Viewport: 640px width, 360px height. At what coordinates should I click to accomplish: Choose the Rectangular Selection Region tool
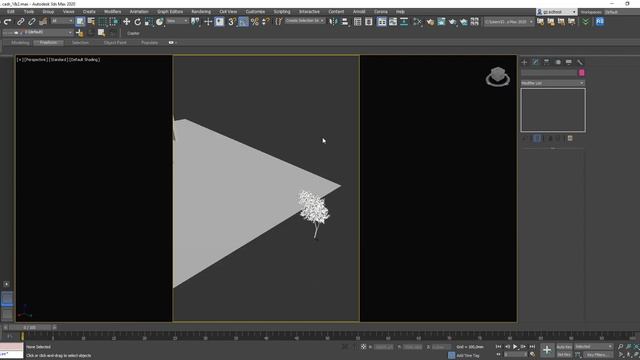click(102, 22)
